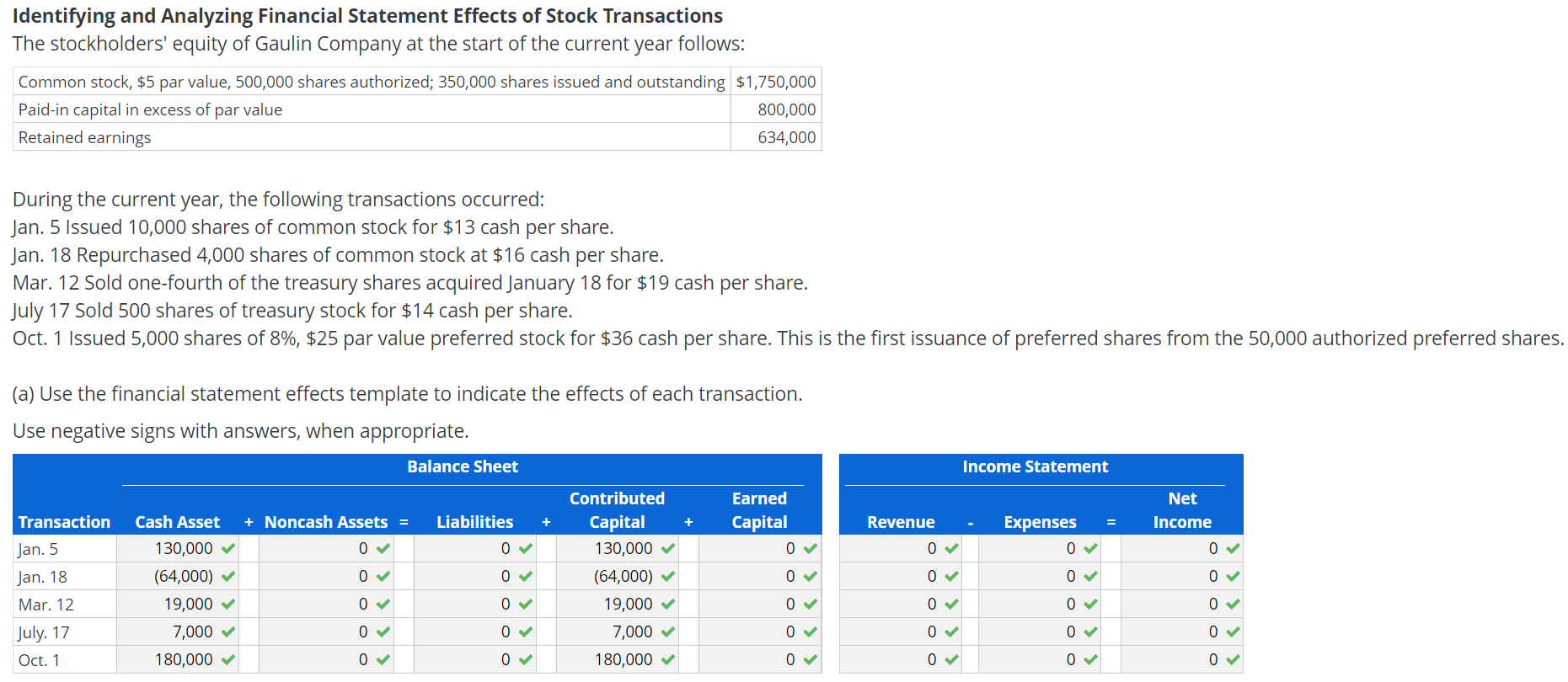Click the Mar. 12 Cash Asset field 19,000
Viewport: 1568px width, 682px height.
tap(178, 604)
